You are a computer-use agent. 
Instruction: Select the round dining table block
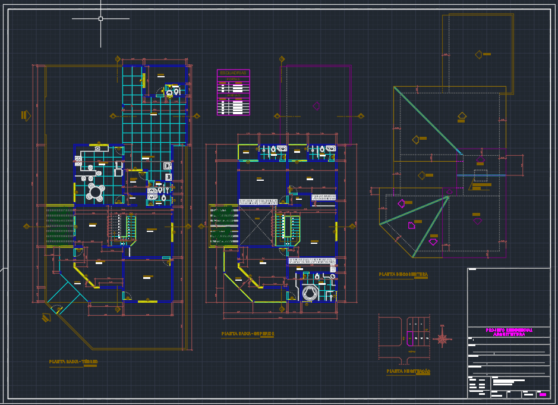(96, 193)
